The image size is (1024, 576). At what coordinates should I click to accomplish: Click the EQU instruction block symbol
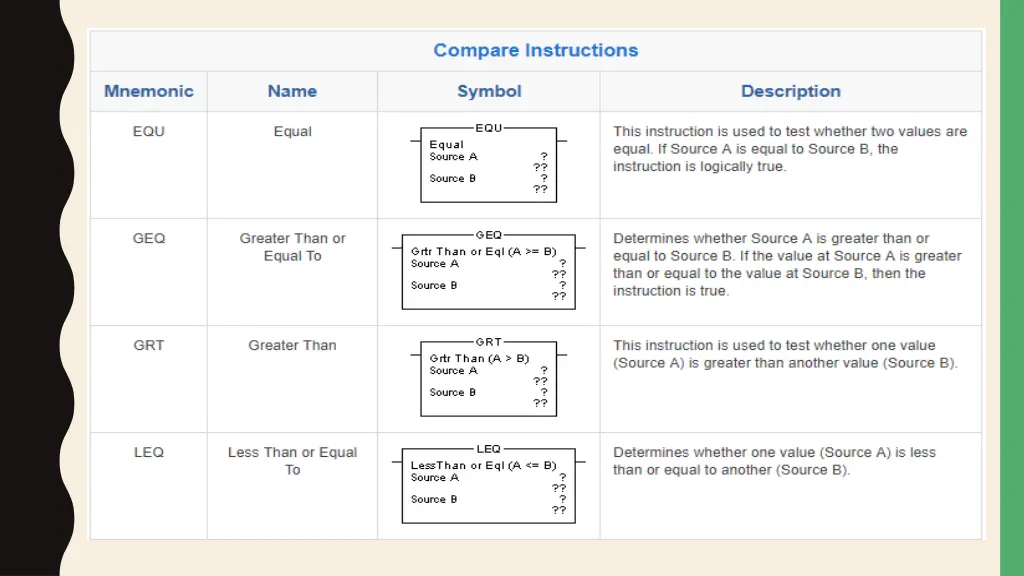[x=488, y=163]
